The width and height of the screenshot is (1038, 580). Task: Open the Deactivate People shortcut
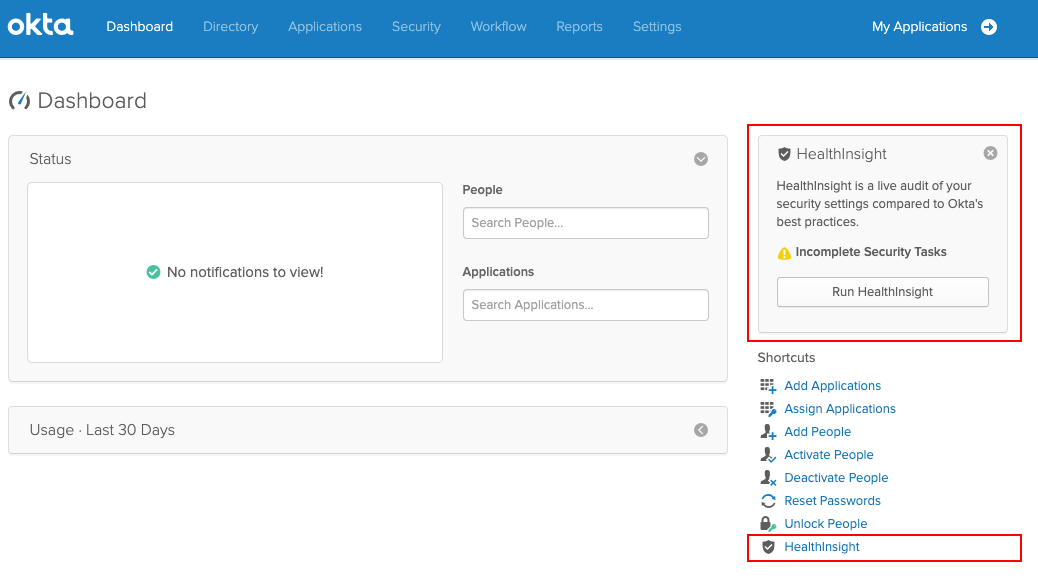tap(836, 478)
